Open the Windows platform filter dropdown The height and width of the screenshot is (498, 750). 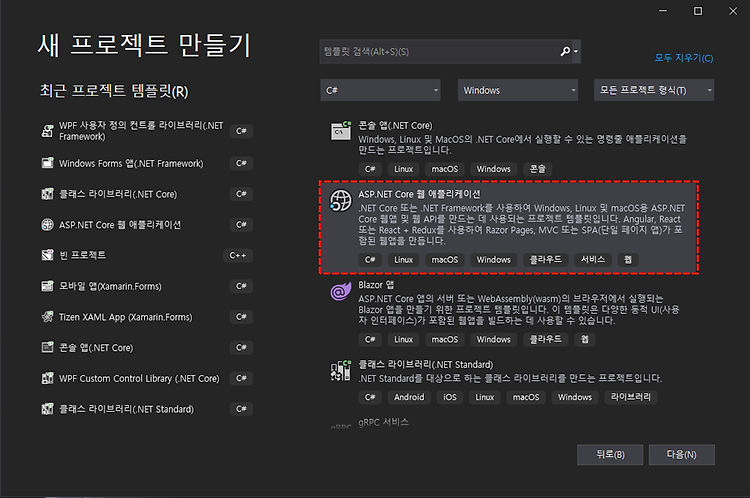pyautogui.click(x=518, y=90)
